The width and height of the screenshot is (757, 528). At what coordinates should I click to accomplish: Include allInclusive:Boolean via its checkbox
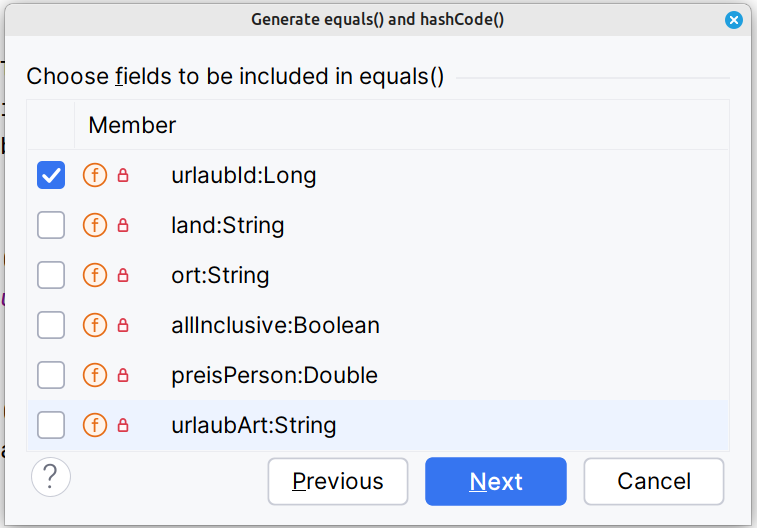[x=51, y=326]
